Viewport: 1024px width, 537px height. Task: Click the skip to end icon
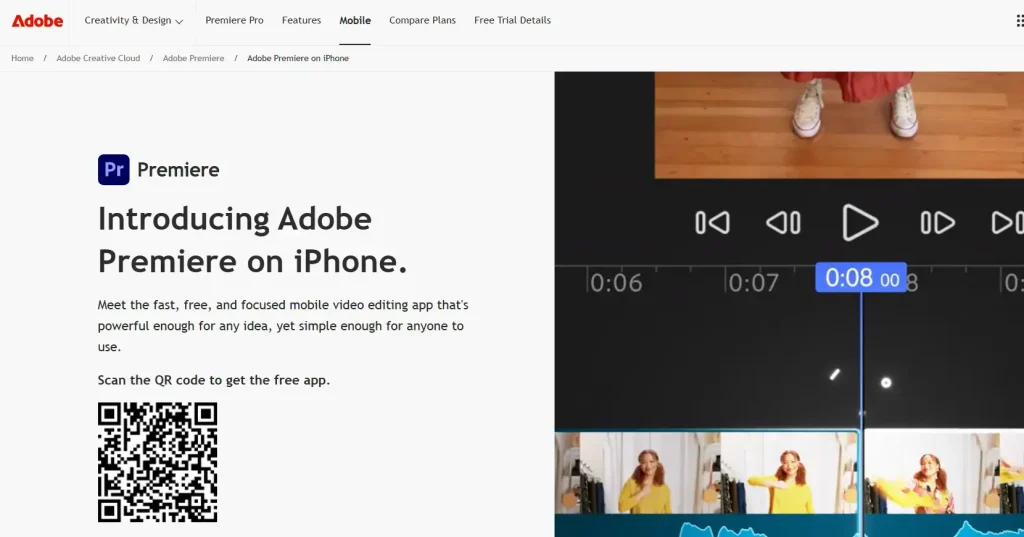click(1006, 222)
